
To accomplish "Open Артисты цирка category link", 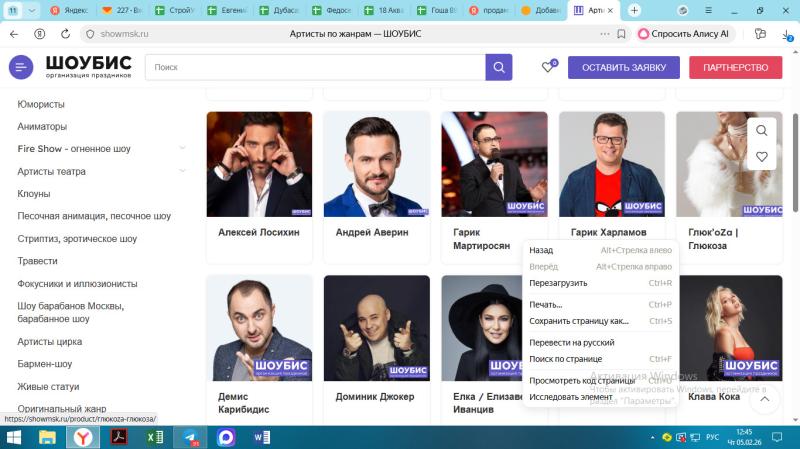I will click(x=49, y=341).
